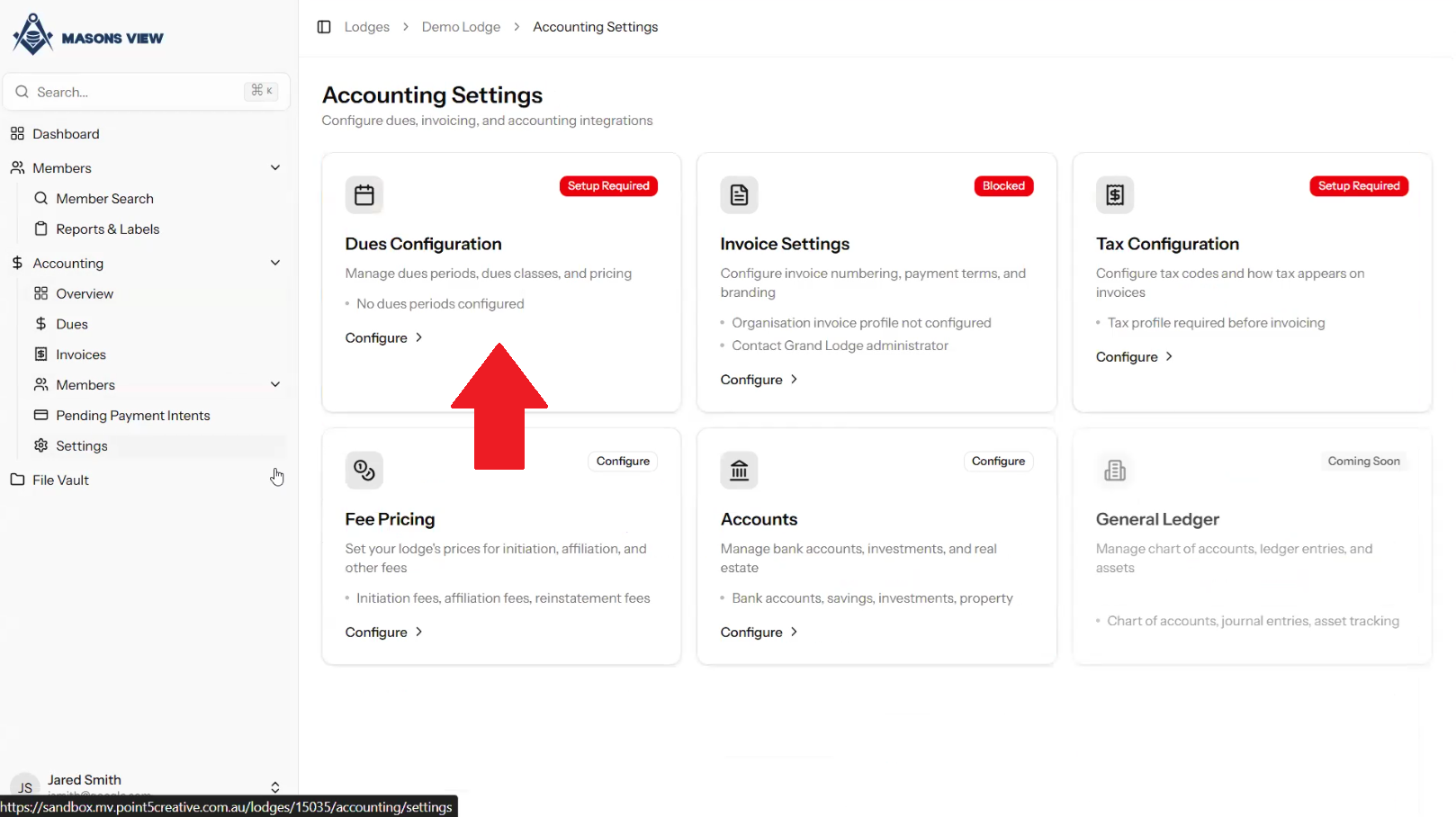
Task: Expand the Members submenu under Accounting
Action: (275, 385)
